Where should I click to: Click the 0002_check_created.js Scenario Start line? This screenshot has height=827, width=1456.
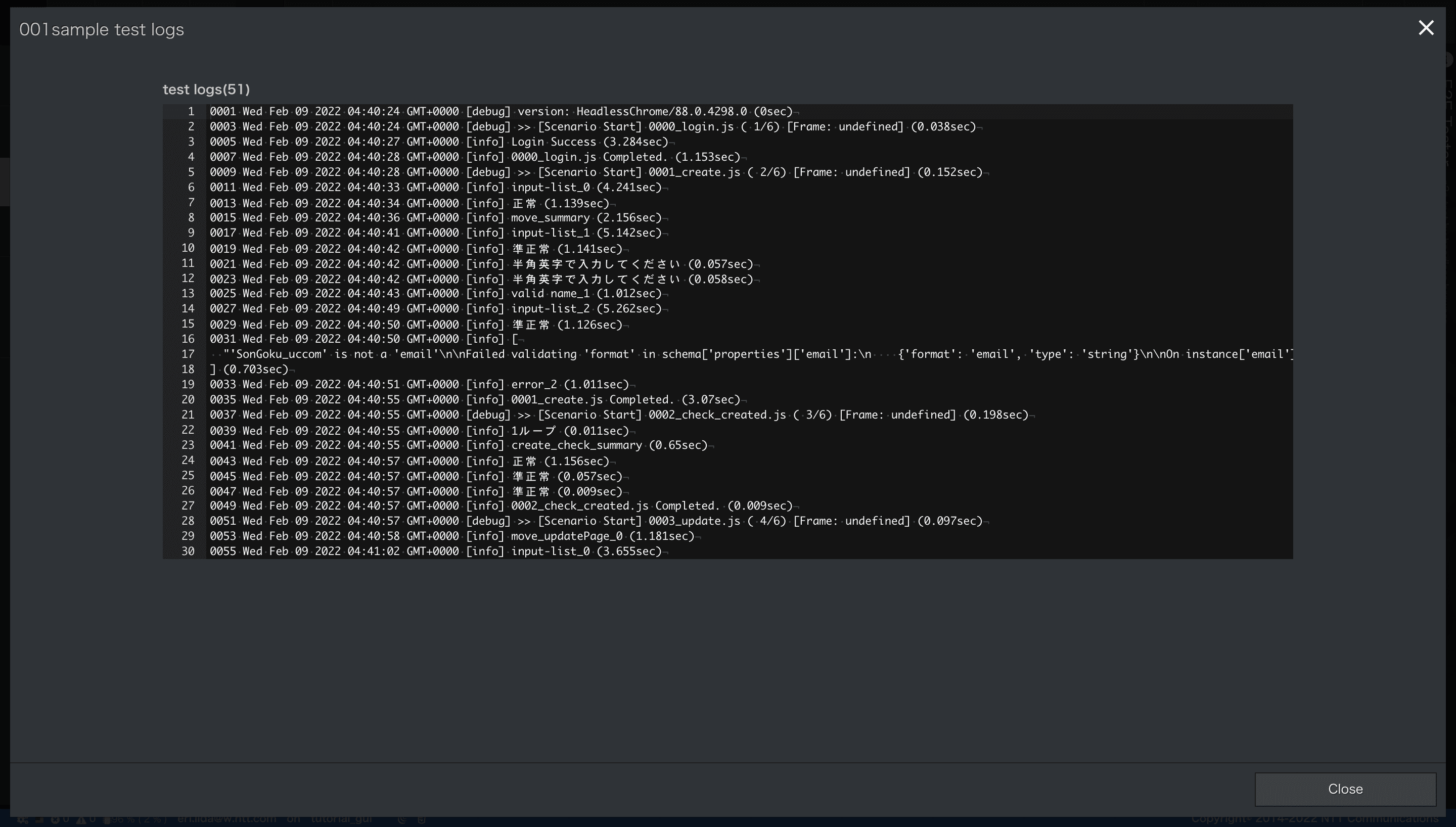click(x=622, y=415)
